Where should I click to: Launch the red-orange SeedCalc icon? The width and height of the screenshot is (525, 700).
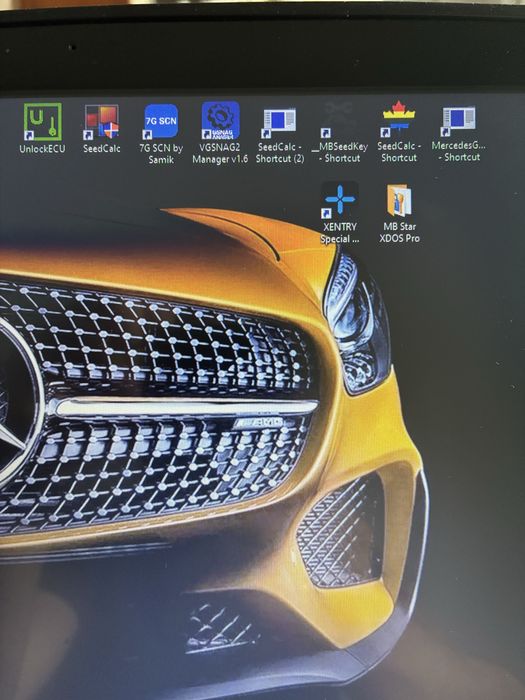coord(102,121)
